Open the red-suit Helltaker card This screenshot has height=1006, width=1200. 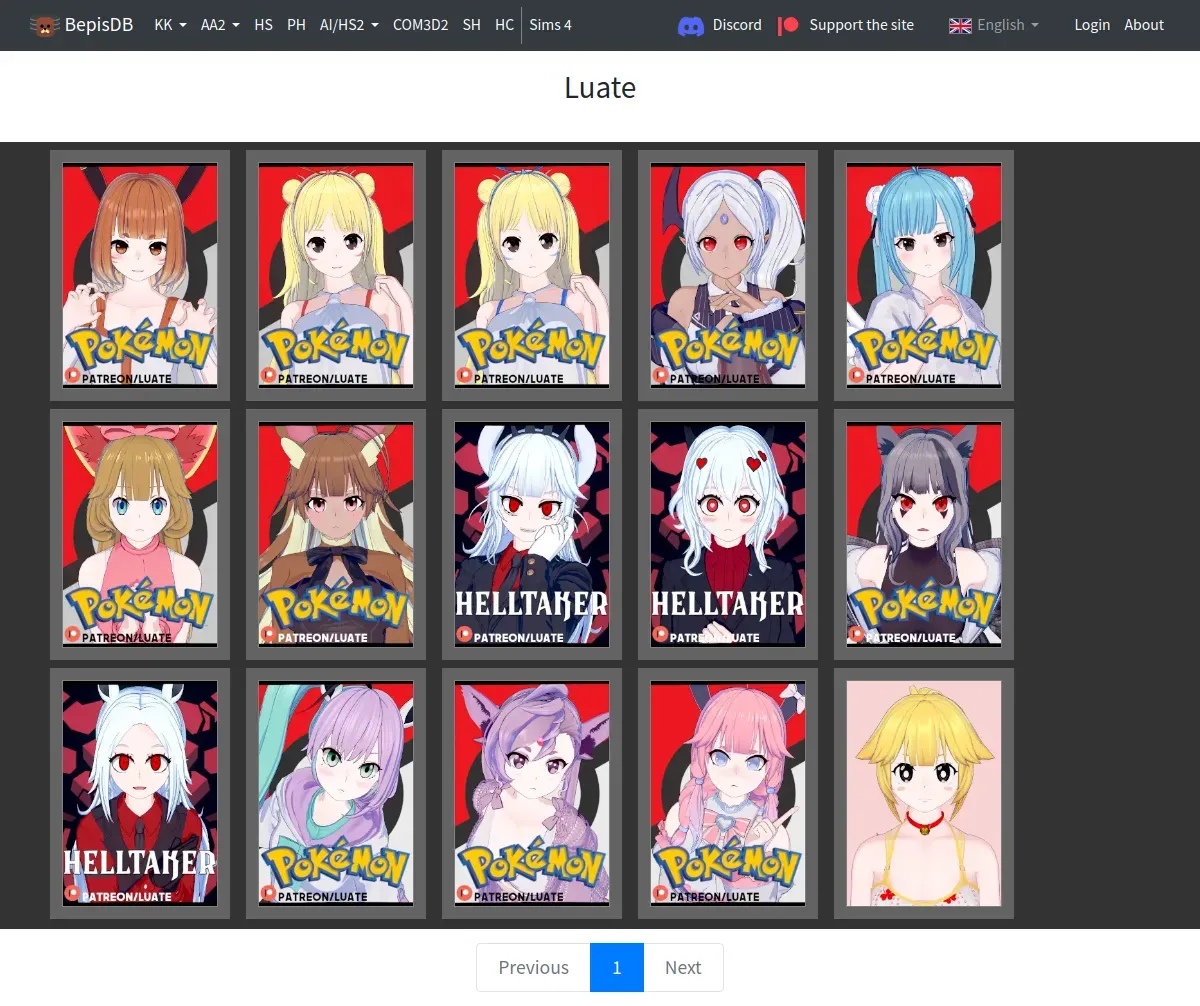pos(140,793)
